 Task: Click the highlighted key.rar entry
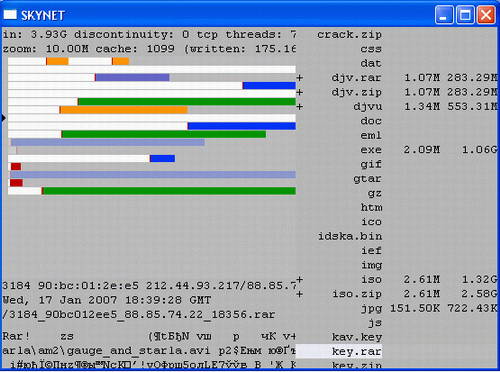point(339,351)
